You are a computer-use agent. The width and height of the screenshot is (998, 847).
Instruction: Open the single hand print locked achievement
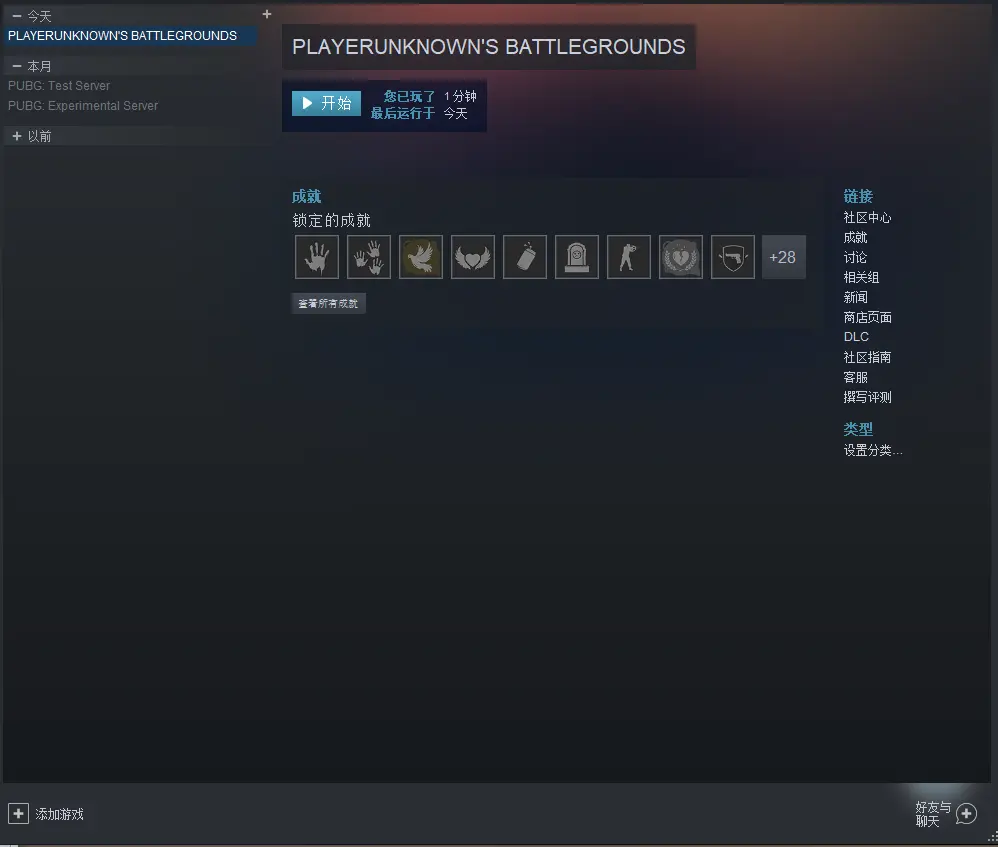[x=316, y=257]
